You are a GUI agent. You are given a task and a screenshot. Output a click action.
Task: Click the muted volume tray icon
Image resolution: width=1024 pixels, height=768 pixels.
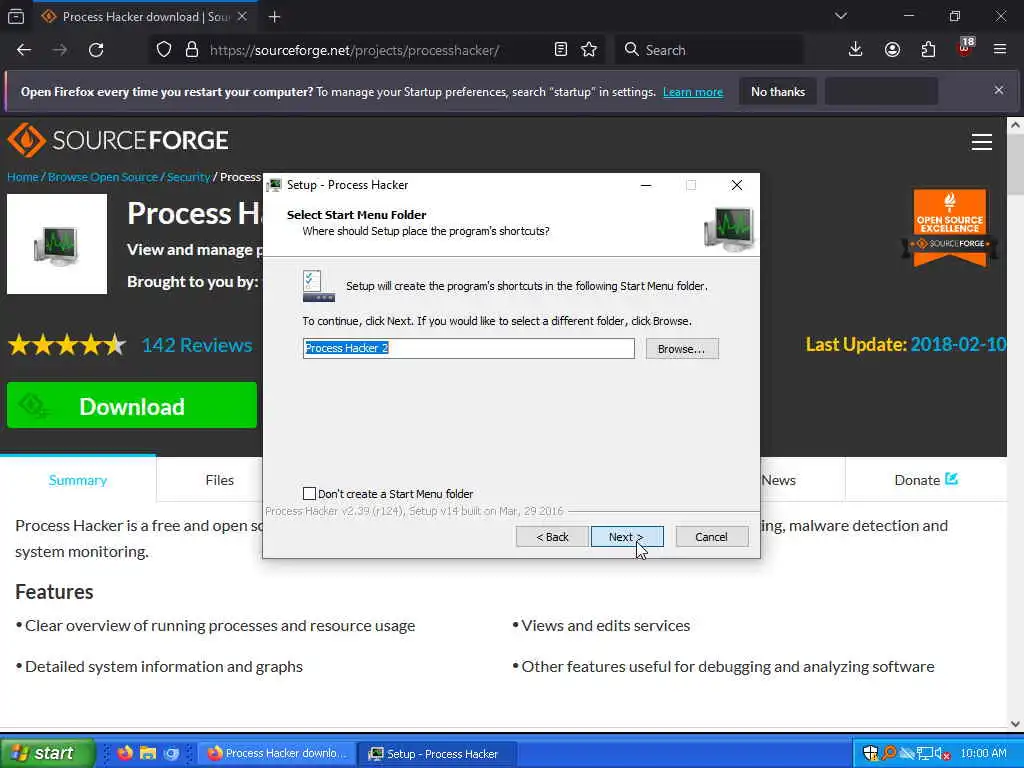tap(942, 754)
